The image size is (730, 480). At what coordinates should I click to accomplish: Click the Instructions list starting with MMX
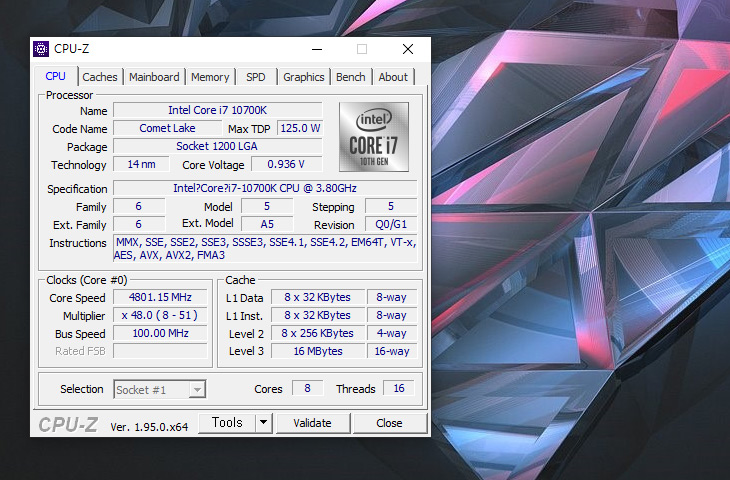[x=265, y=249]
